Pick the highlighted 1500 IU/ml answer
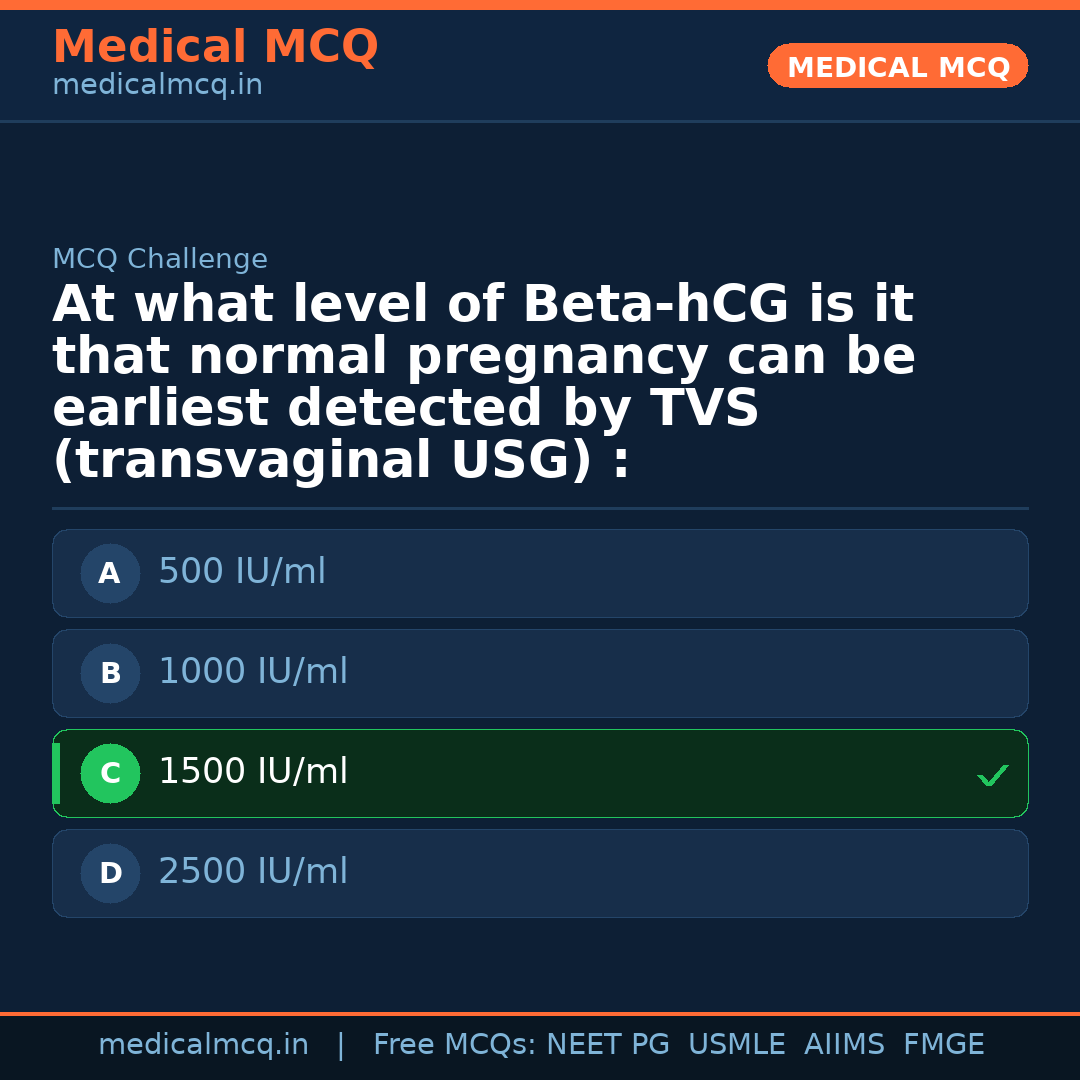 (253, 773)
